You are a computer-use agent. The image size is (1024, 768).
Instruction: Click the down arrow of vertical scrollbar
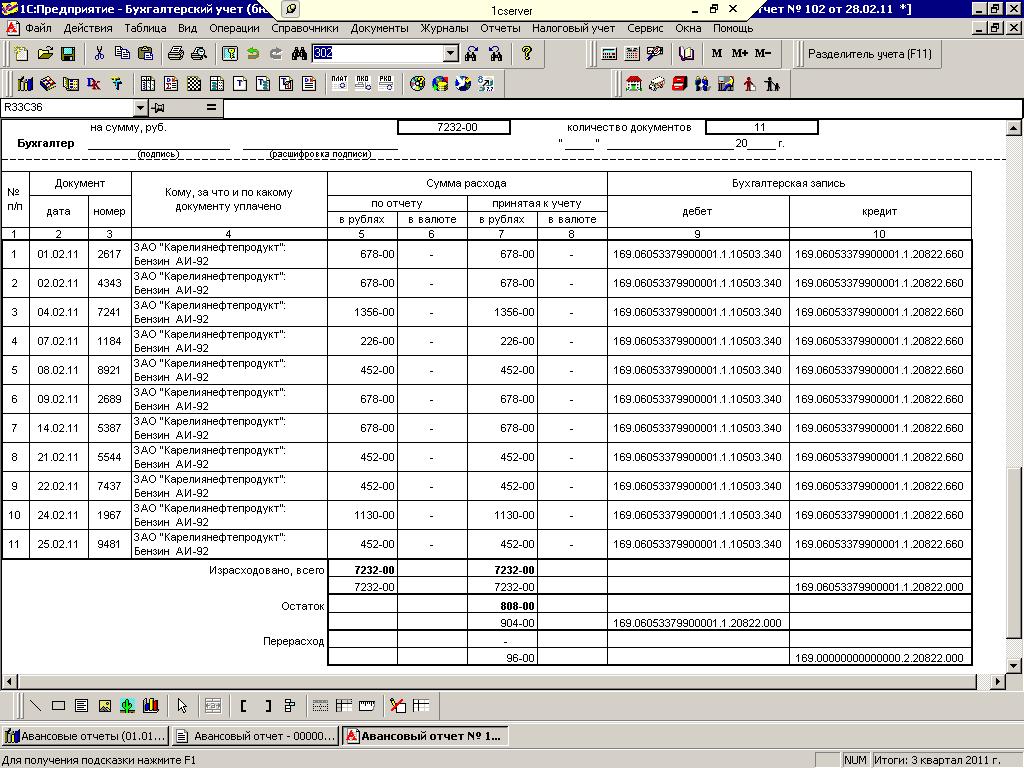click(x=1014, y=666)
